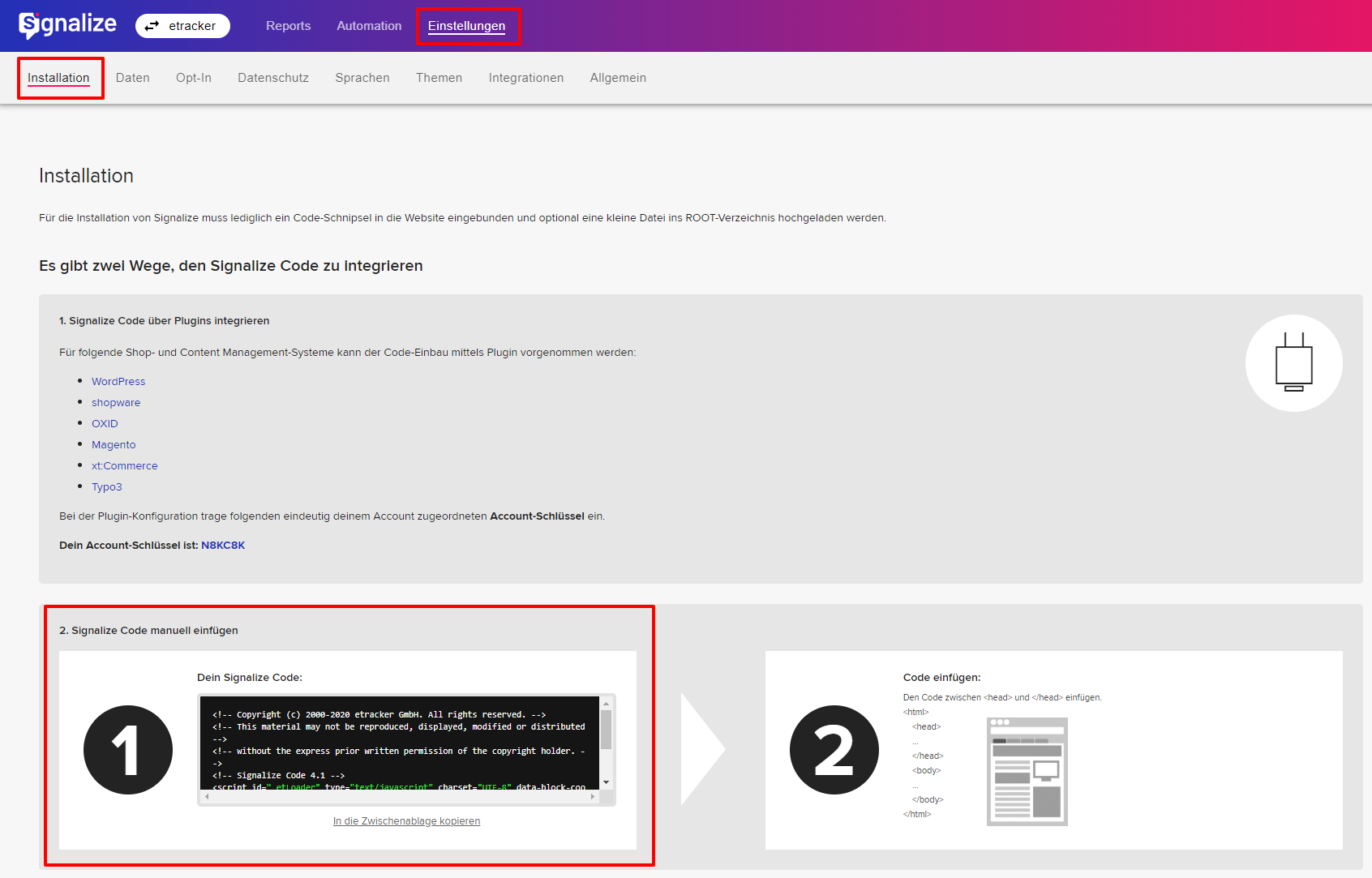
Task: Click the 'Dein Signalize Code:' label
Action: (250, 677)
